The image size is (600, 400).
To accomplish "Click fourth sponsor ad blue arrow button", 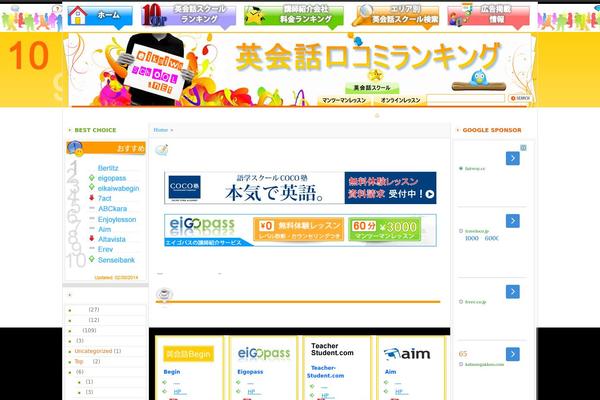I will (513, 354).
